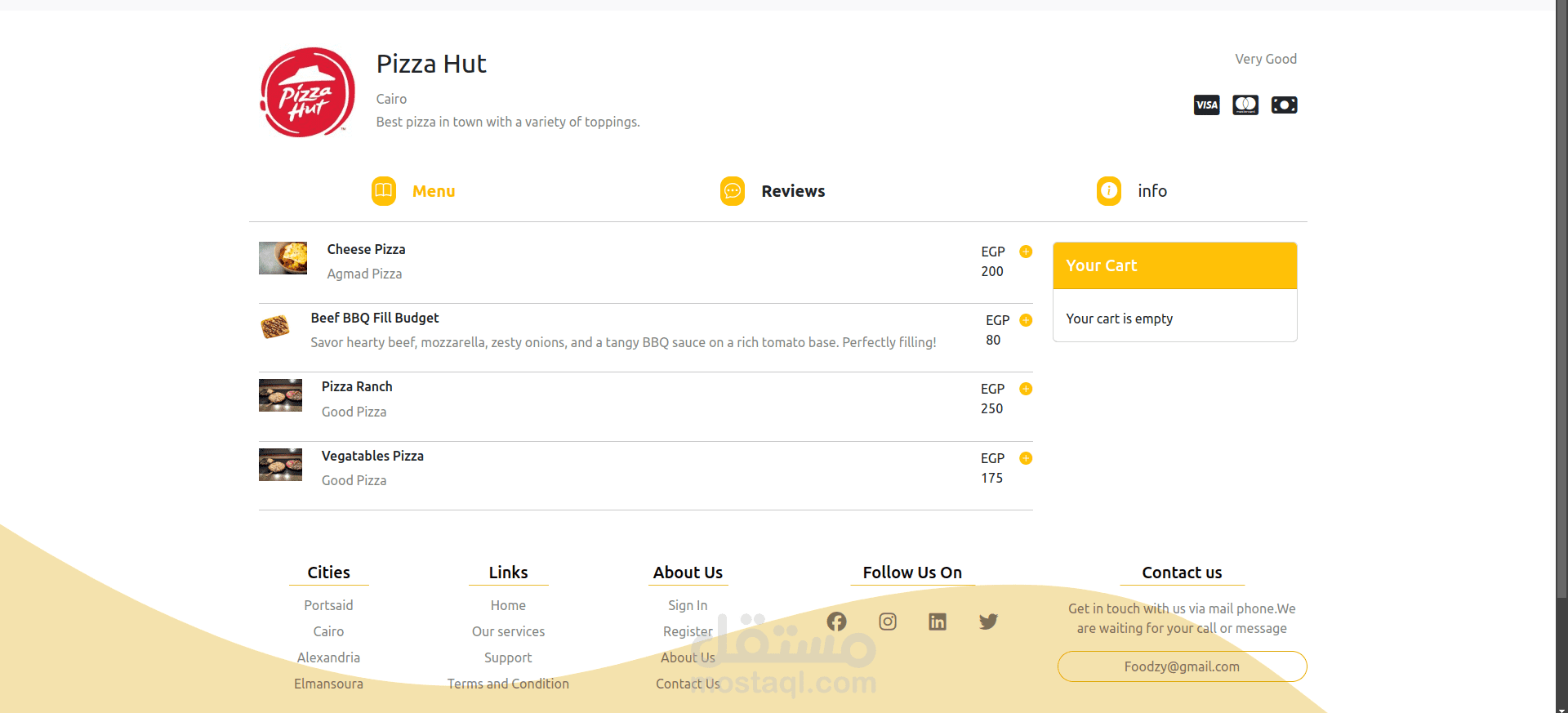Open the Alexandria city link
1568x713 pixels.
(328, 657)
